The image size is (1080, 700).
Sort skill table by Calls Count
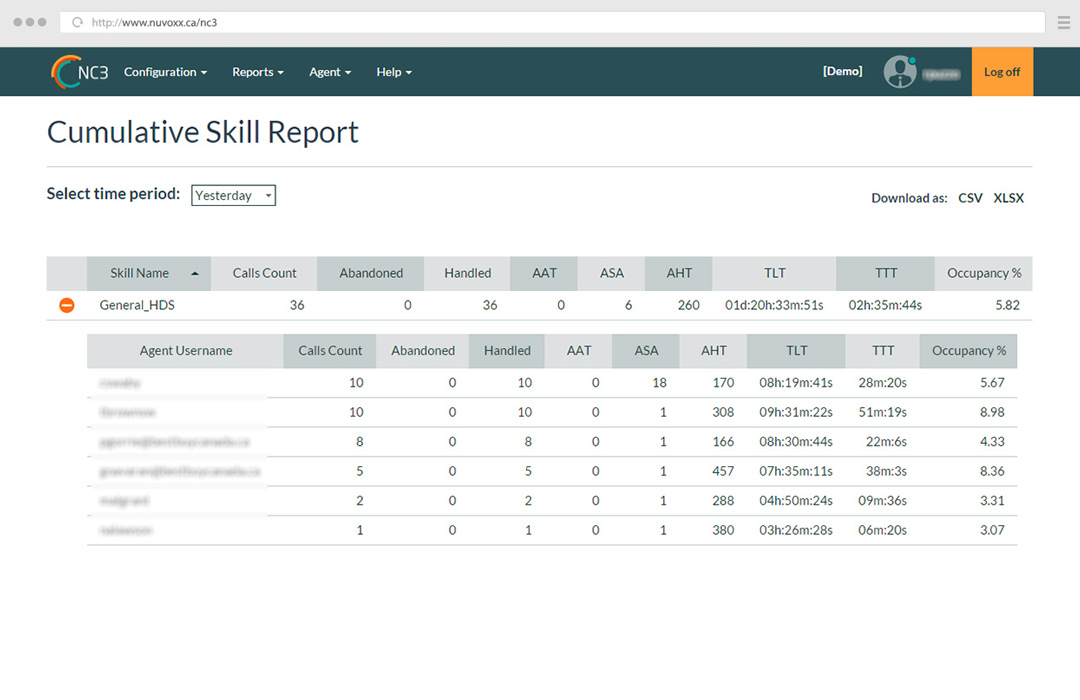(x=264, y=274)
